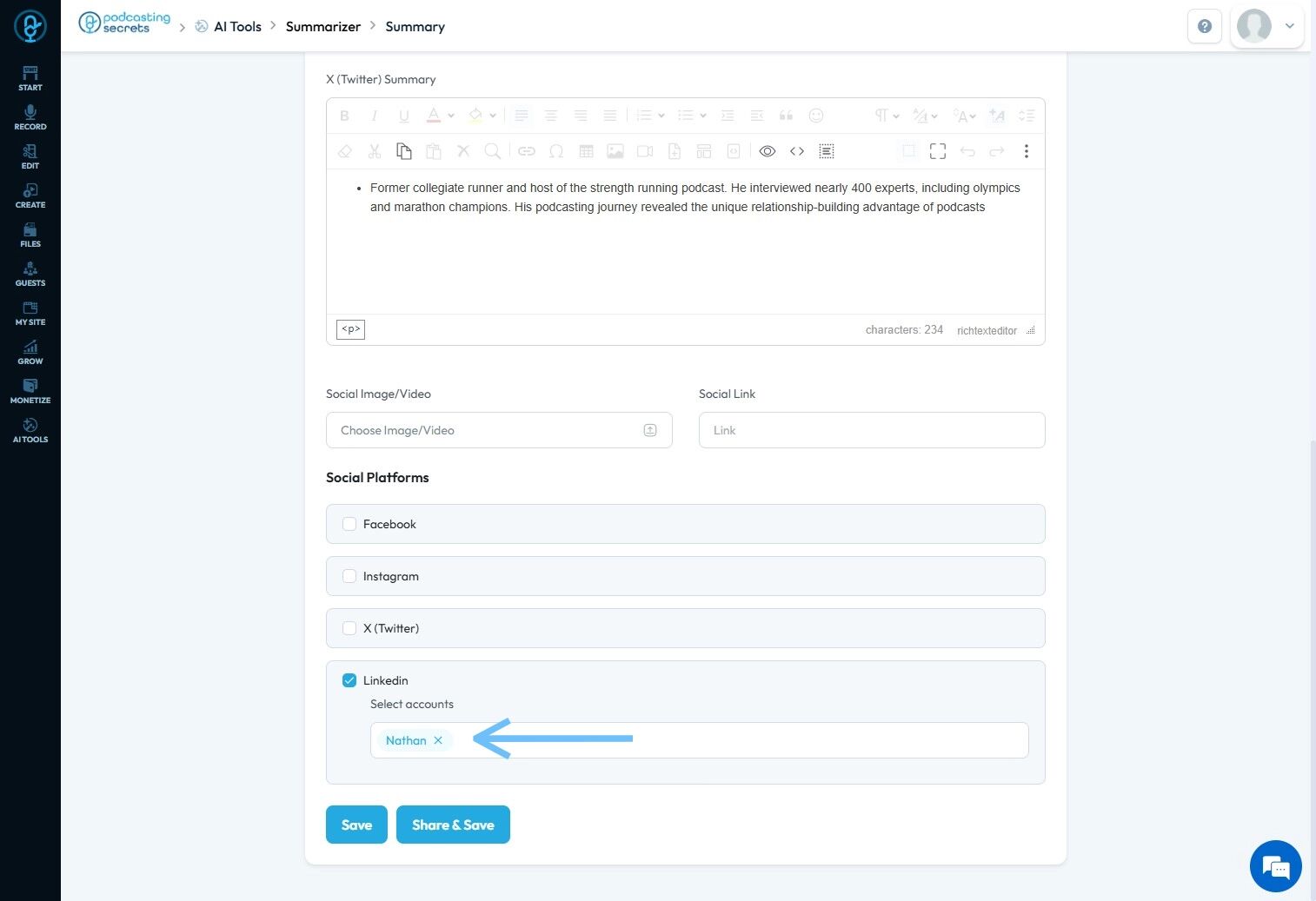
Task: Uncheck the Linkedin checkbox
Action: coord(349,680)
